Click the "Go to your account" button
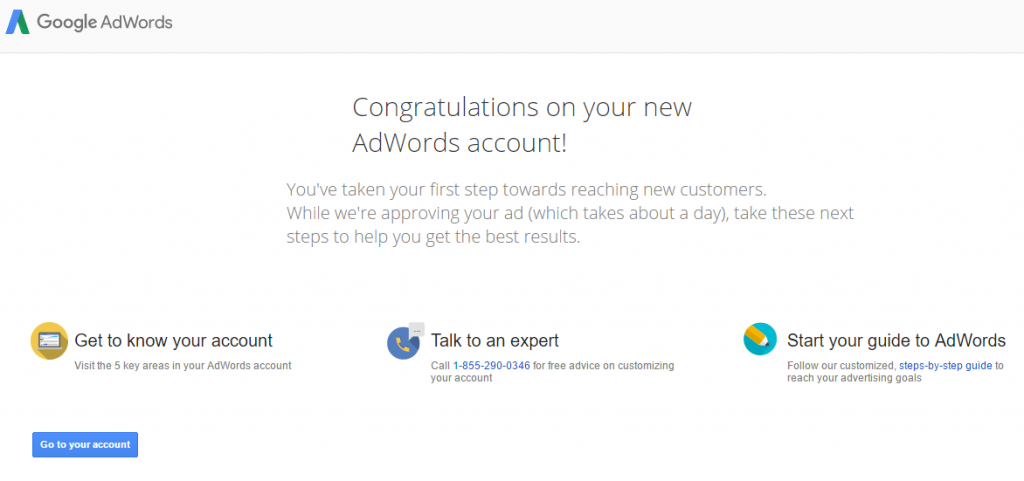Screen dimensions: 1024x481 (x=85, y=444)
